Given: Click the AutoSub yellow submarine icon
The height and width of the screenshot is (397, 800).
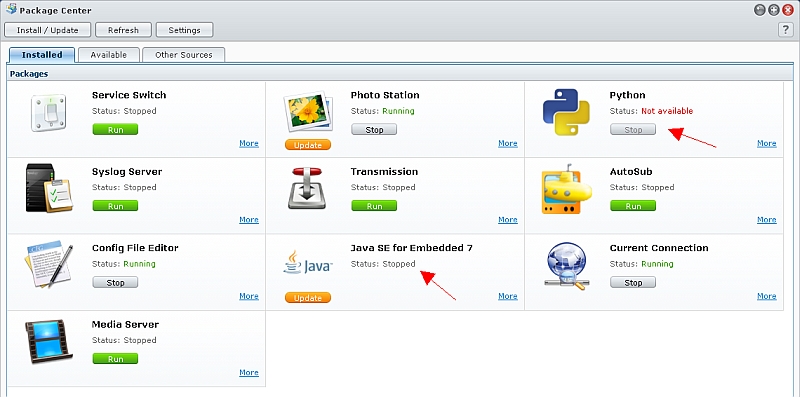Looking at the screenshot, I should tap(566, 188).
